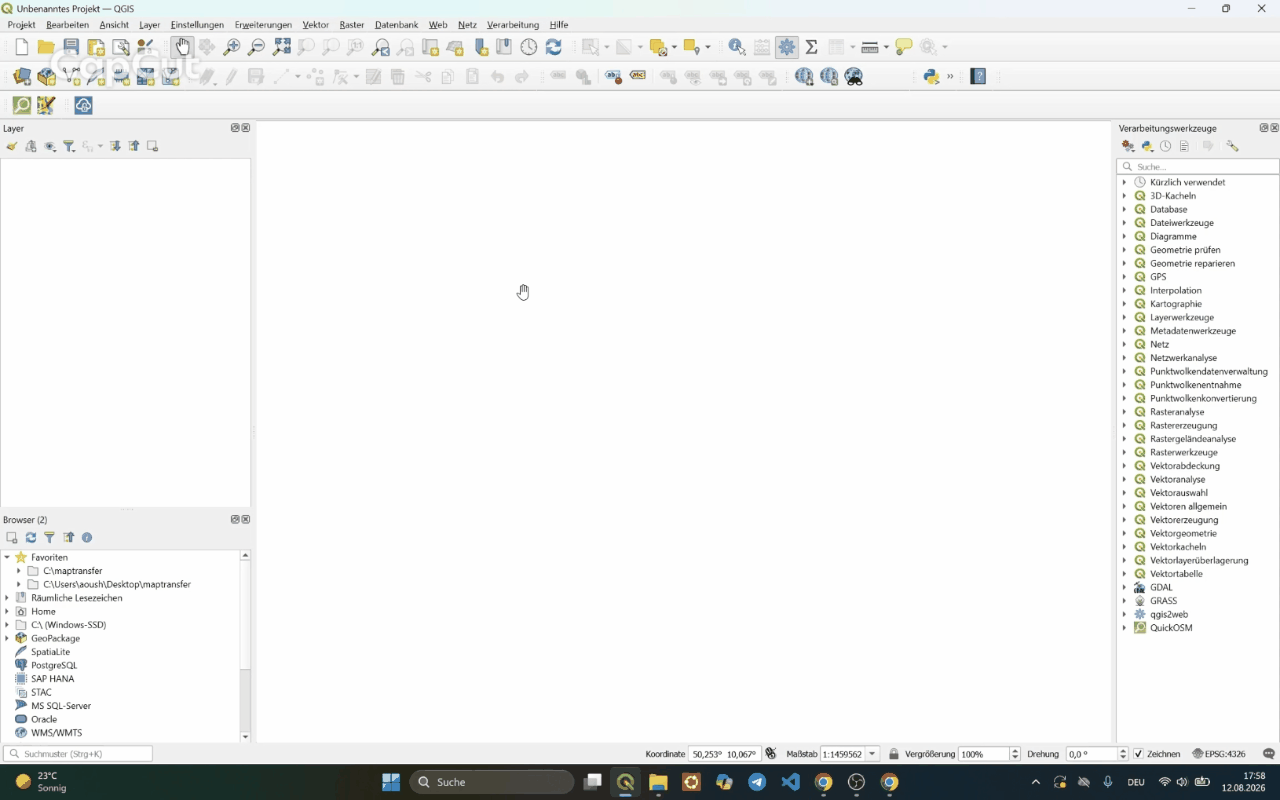
Task: Focus the toolbox Suche search field
Action: pos(1198,167)
